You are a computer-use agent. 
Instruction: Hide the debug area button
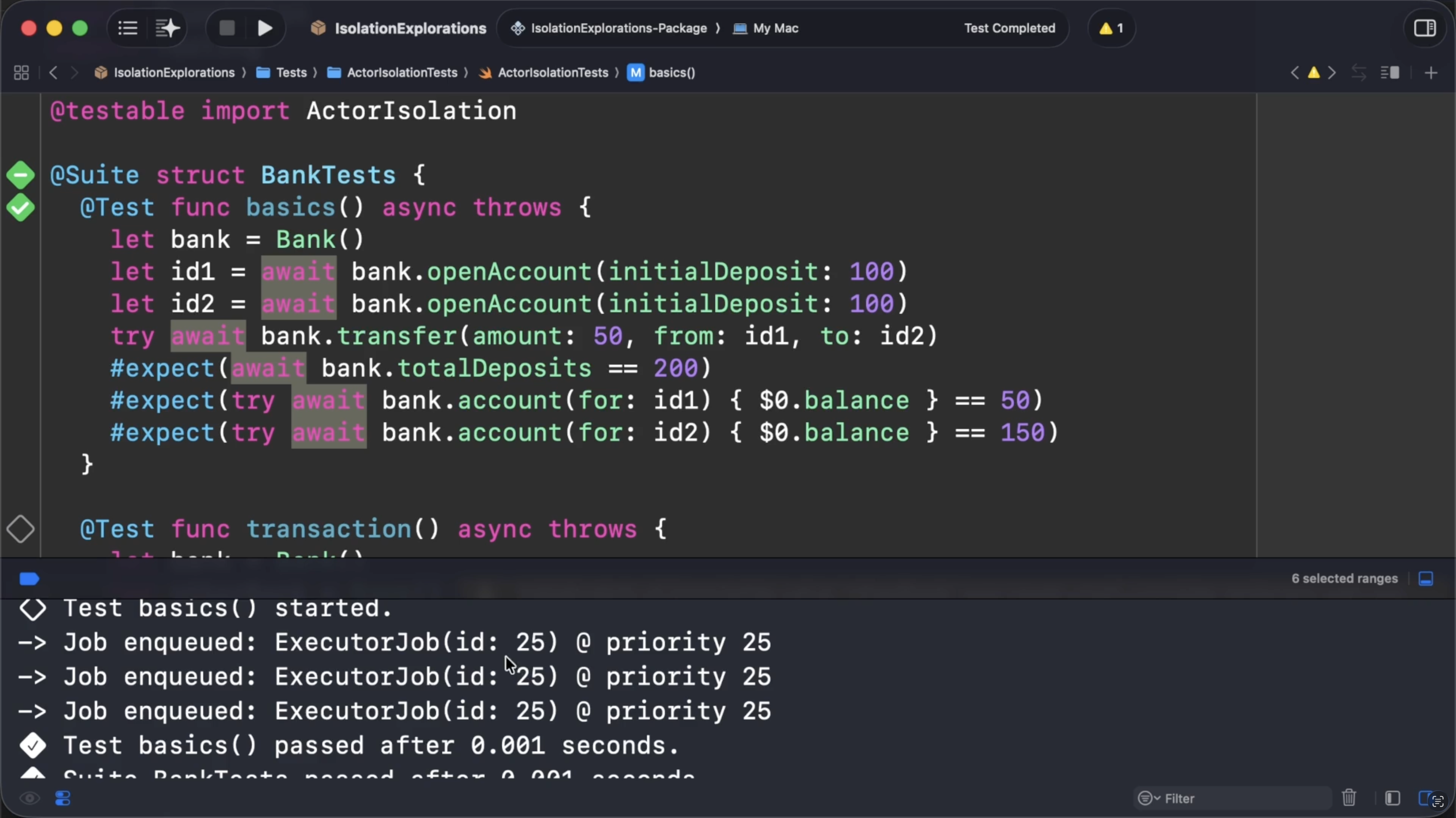point(1426,578)
